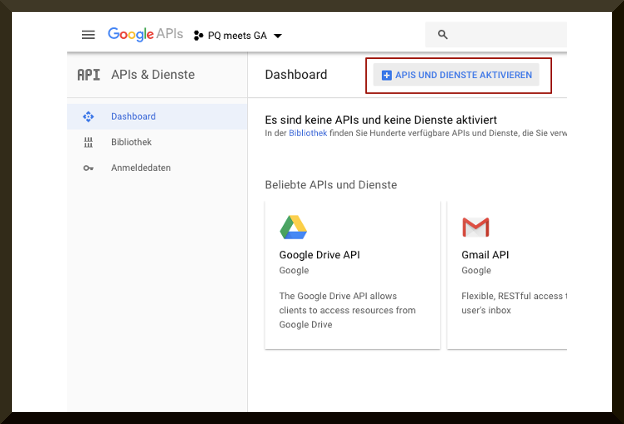This screenshot has width=624, height=424.
Task: Follow the Bibliothek hyperlink in the description
Action: [308, 133]
